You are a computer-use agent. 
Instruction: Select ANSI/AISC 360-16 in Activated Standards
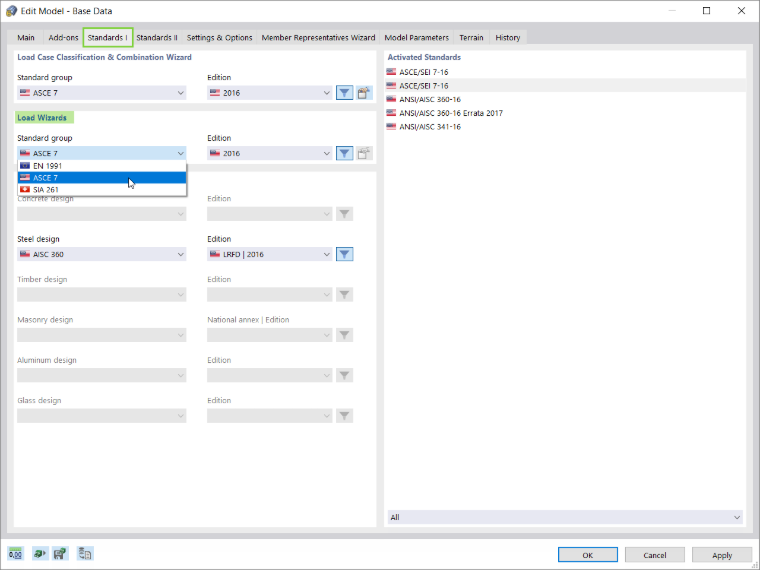(x=565, y=99)
